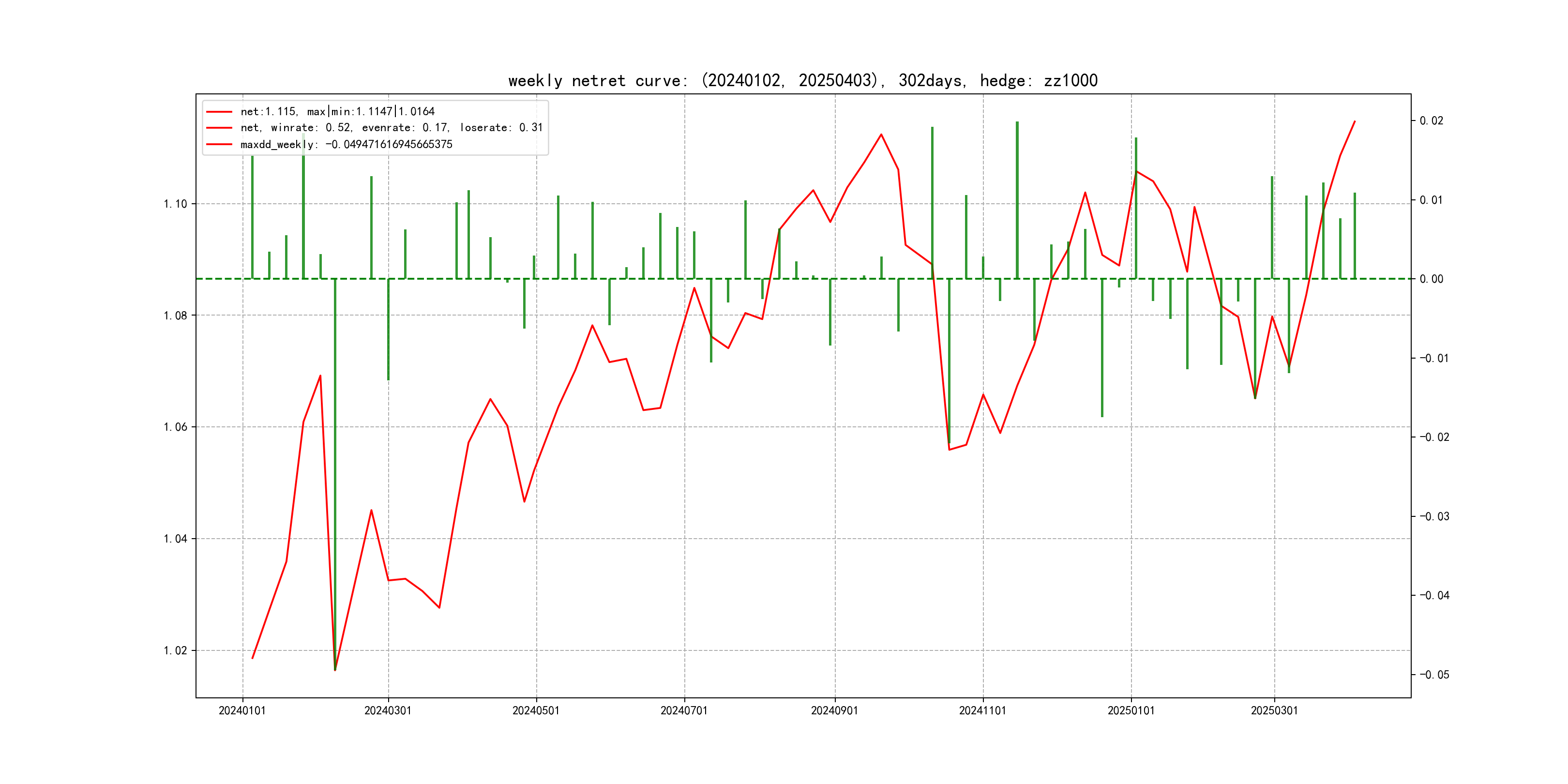This screenshot has width=1568, height=784.
Task: Click the chart title text
Action: coord(802,80)
